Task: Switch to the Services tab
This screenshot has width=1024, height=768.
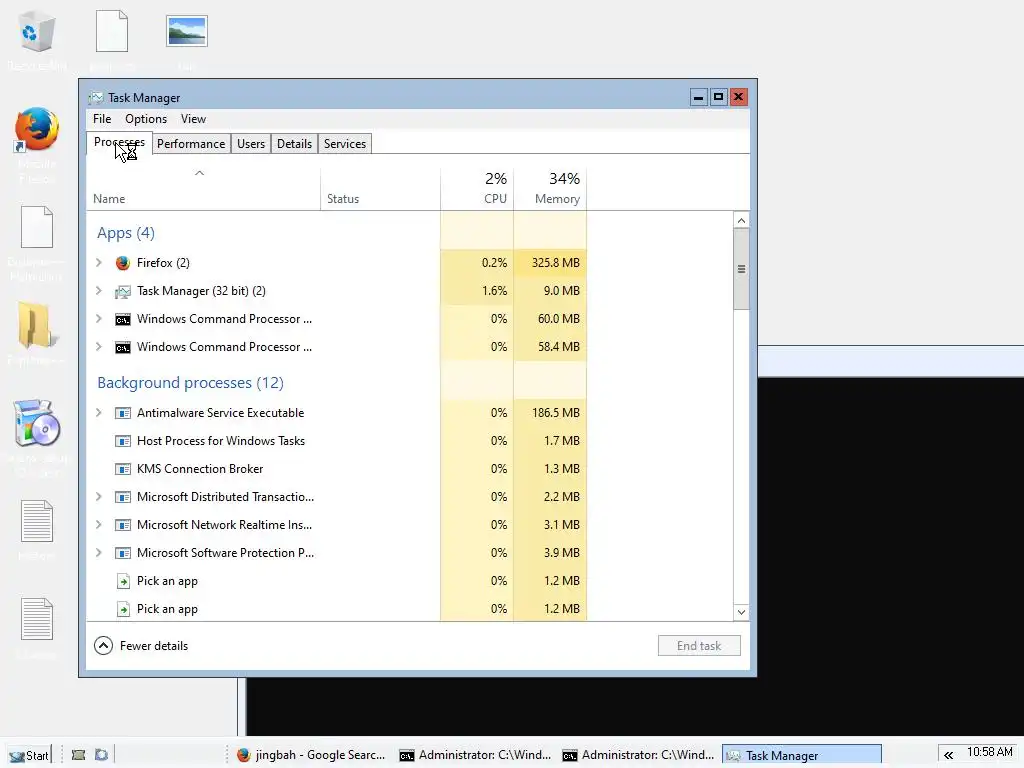Action: point(345,144)
